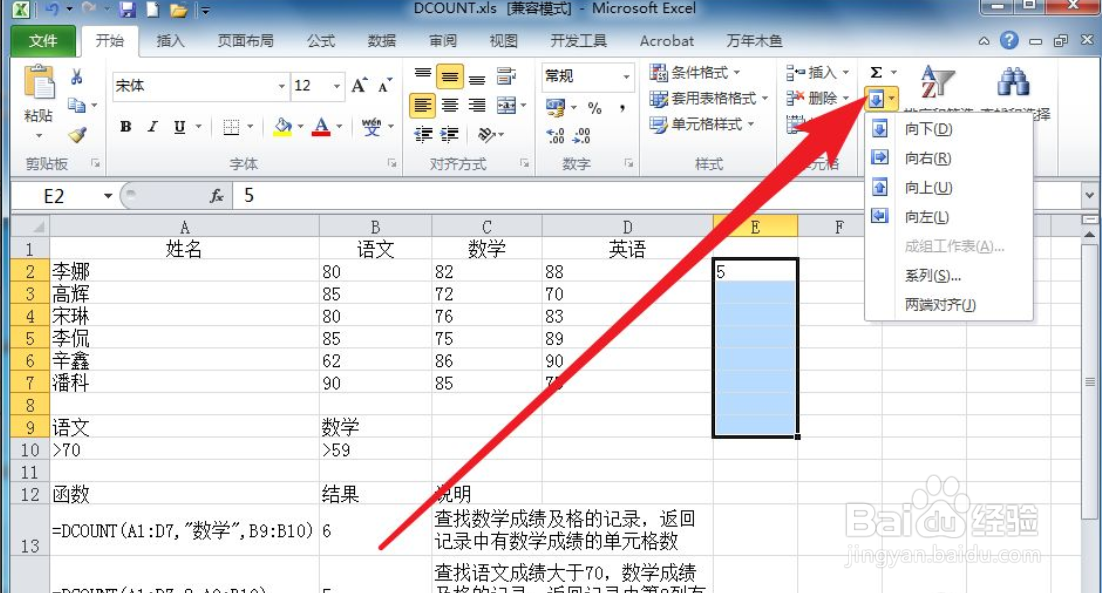Image resolution: width=1102 pixels, height=593 pixels.
Task: Click the 条件格式 button
Action: [694, 72]
